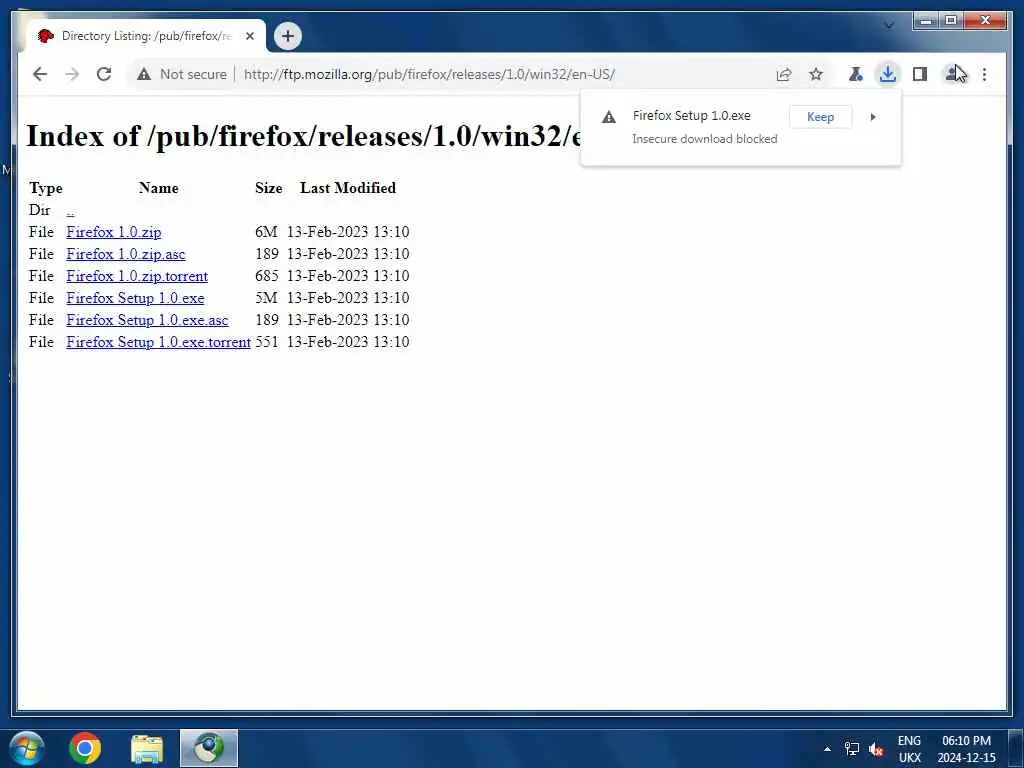
Task: Click the Insecure download blocked message
Action: [705, 139]
